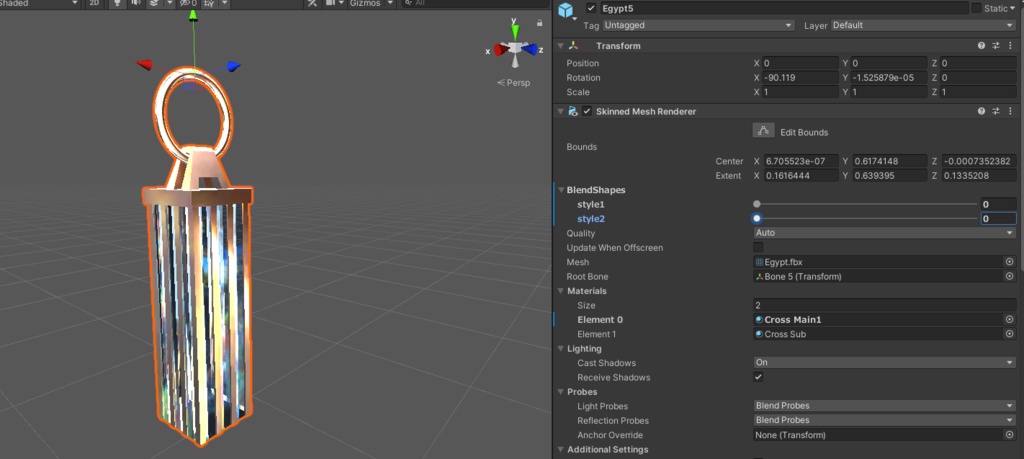Click the Position Y value field
Viewport: 1024px width, 459px height.
pos(889,63)
